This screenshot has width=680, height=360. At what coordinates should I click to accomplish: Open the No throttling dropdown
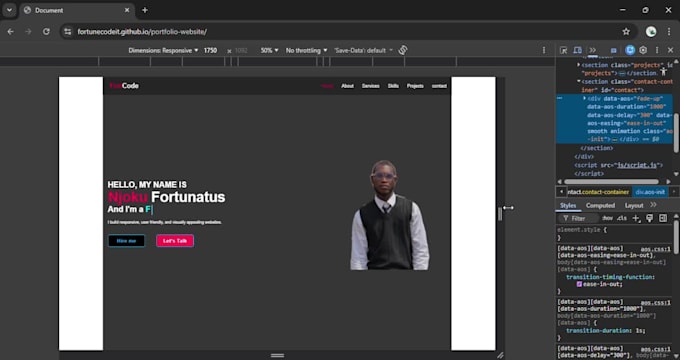tap(307, 50)
